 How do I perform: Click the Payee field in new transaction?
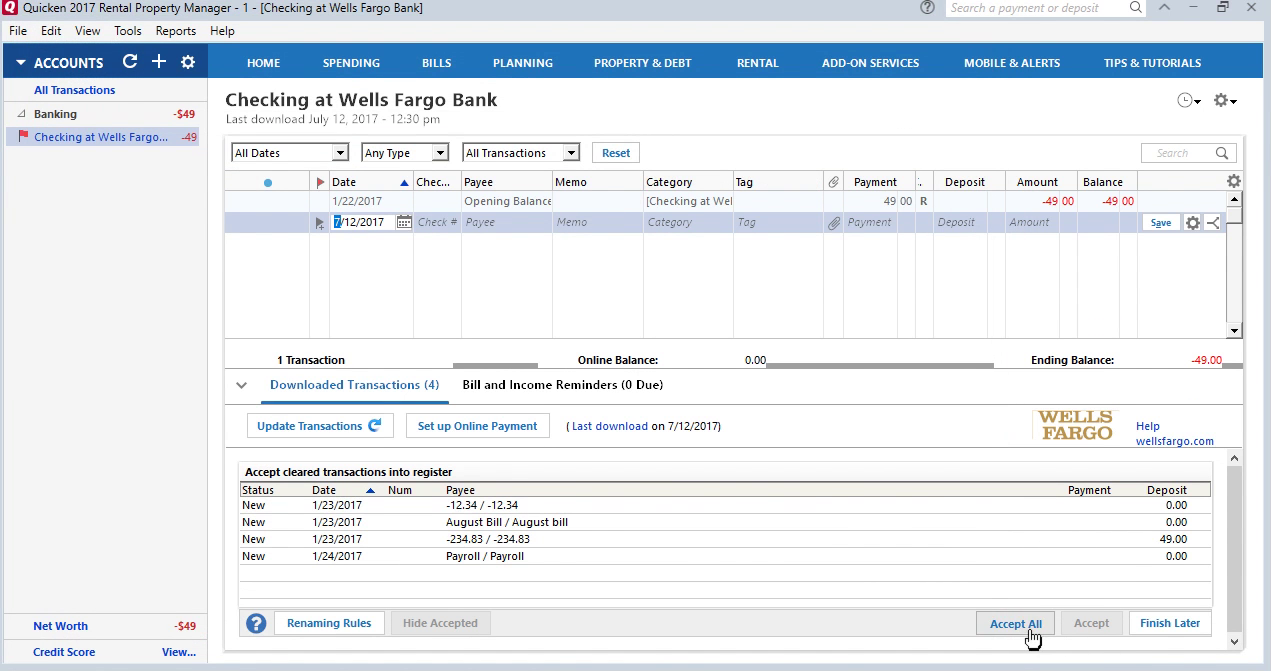[x=506, y=222]
